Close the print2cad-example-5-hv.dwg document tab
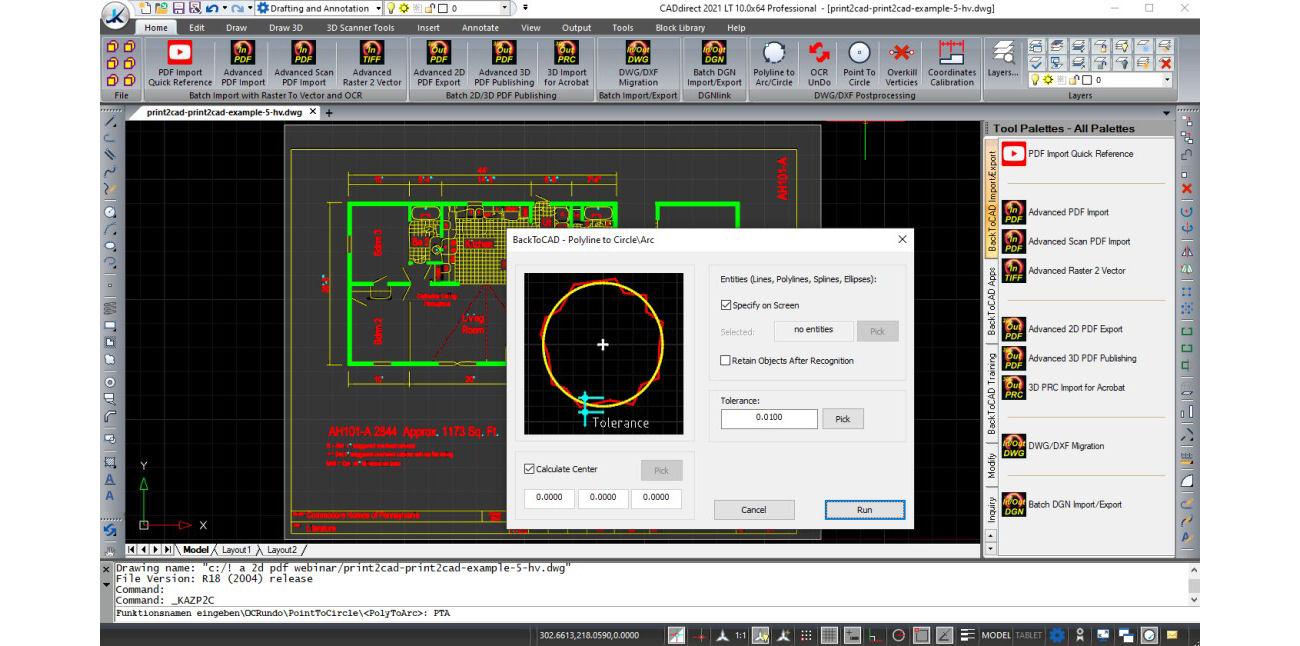1300x646 pixels. point(313,112)
